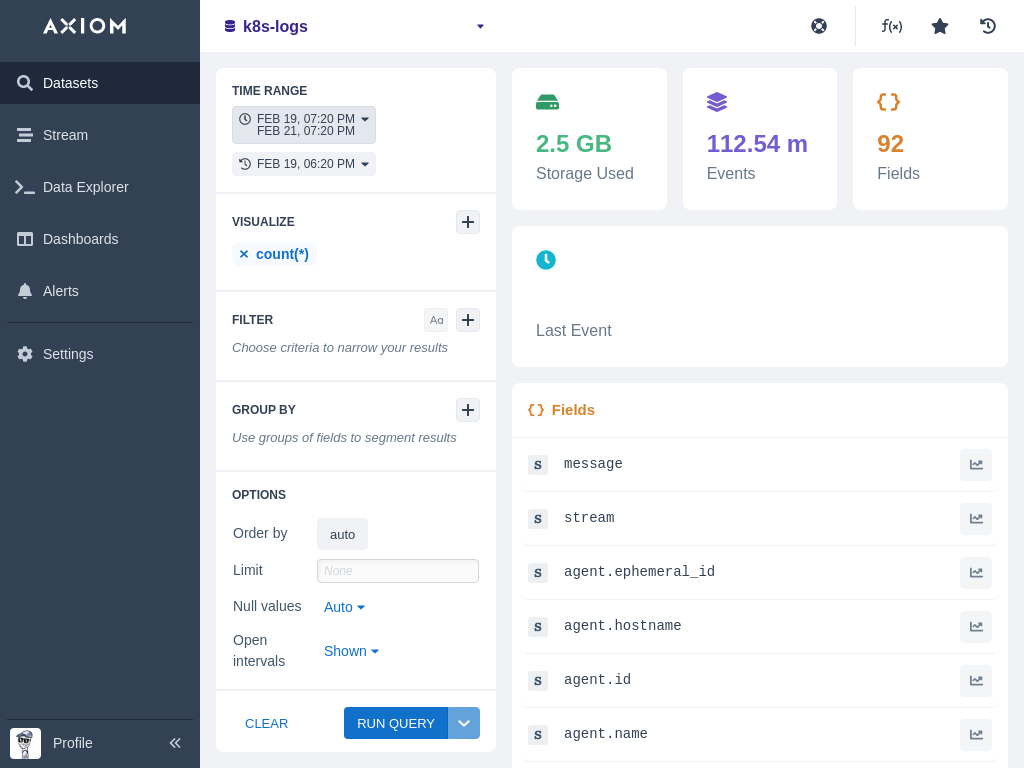Toggle case sensitivity Aa in filter
Screen dimensions: 1024x768
click(436, 320)
